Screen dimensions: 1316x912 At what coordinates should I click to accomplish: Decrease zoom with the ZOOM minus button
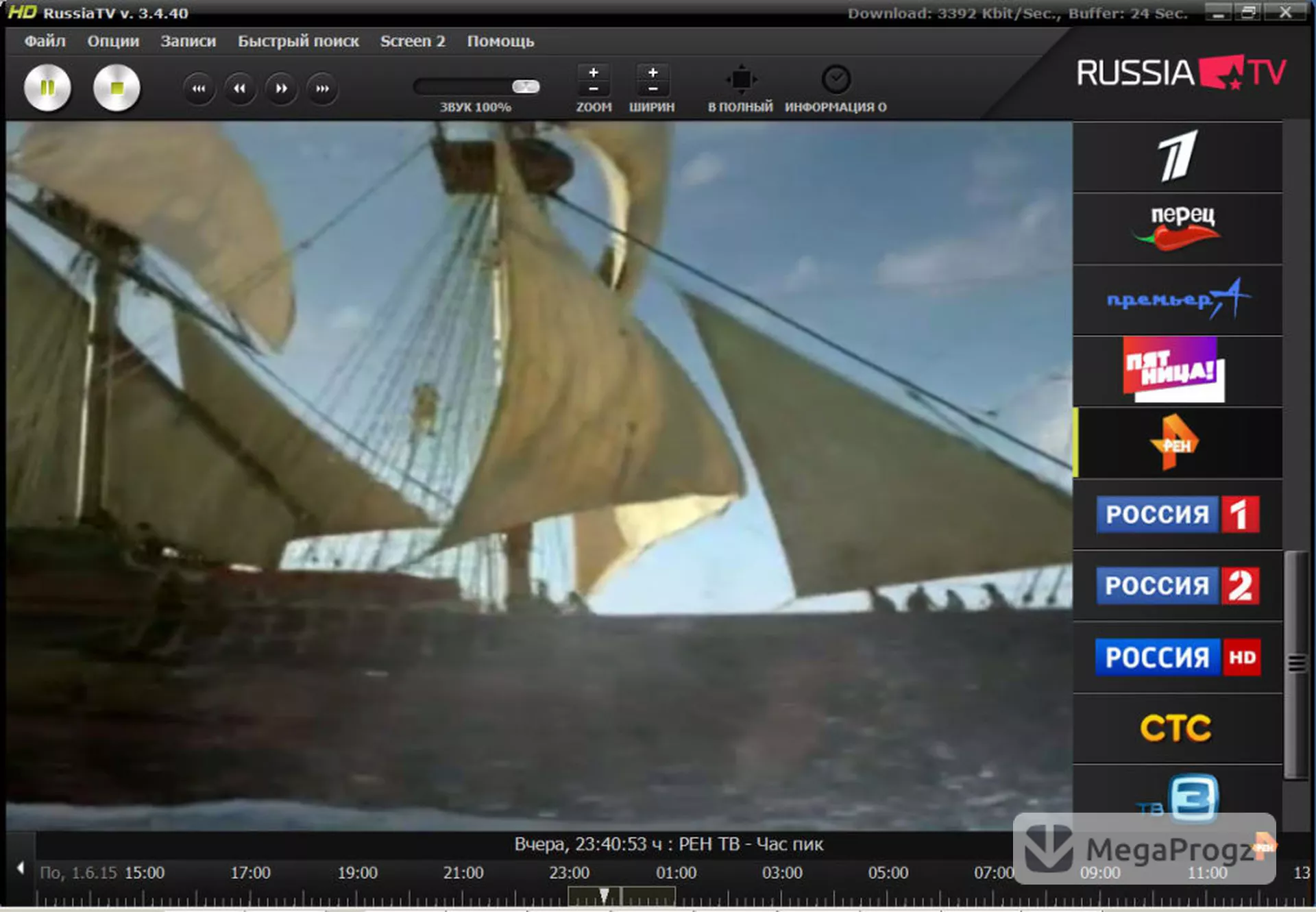coord(594,89)
